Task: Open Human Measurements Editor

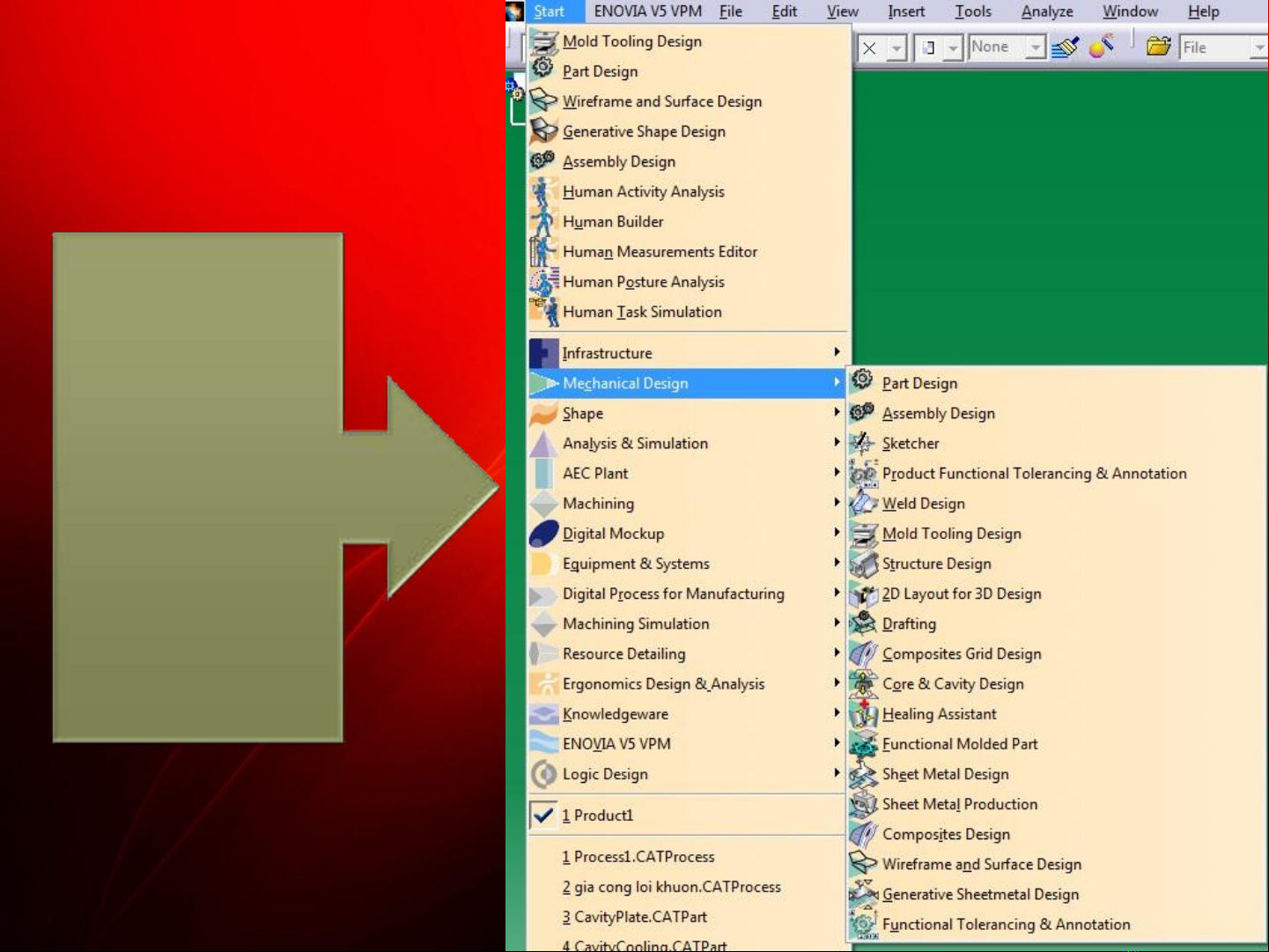Action: [689, 251]
